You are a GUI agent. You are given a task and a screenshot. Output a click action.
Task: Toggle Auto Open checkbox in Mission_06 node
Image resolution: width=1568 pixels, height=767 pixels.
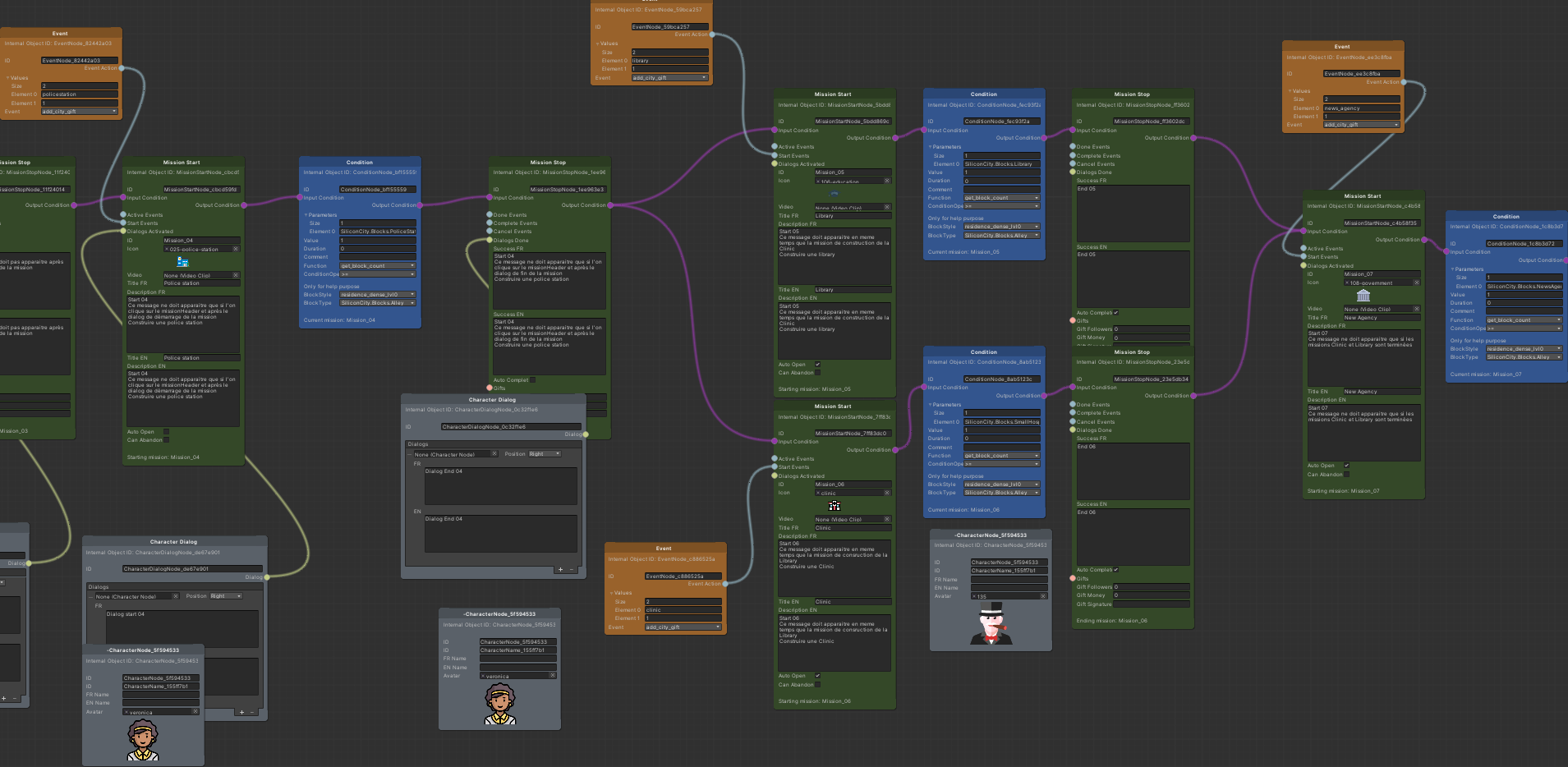pos(817,676)
